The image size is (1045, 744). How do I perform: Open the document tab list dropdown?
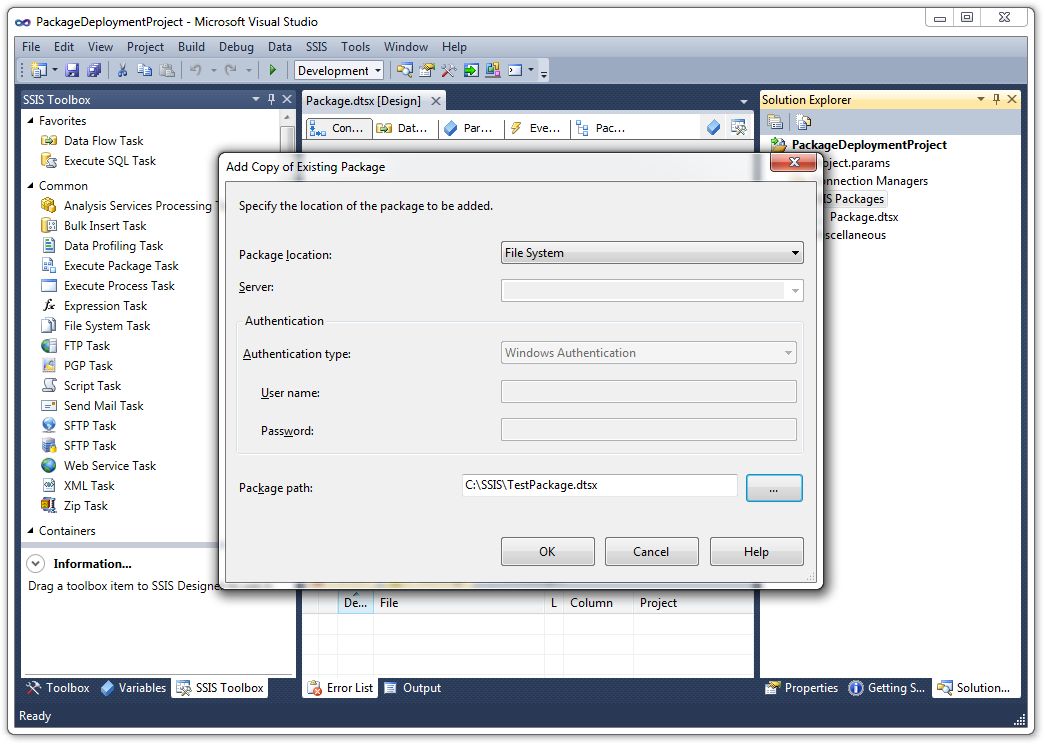point(744,101)
